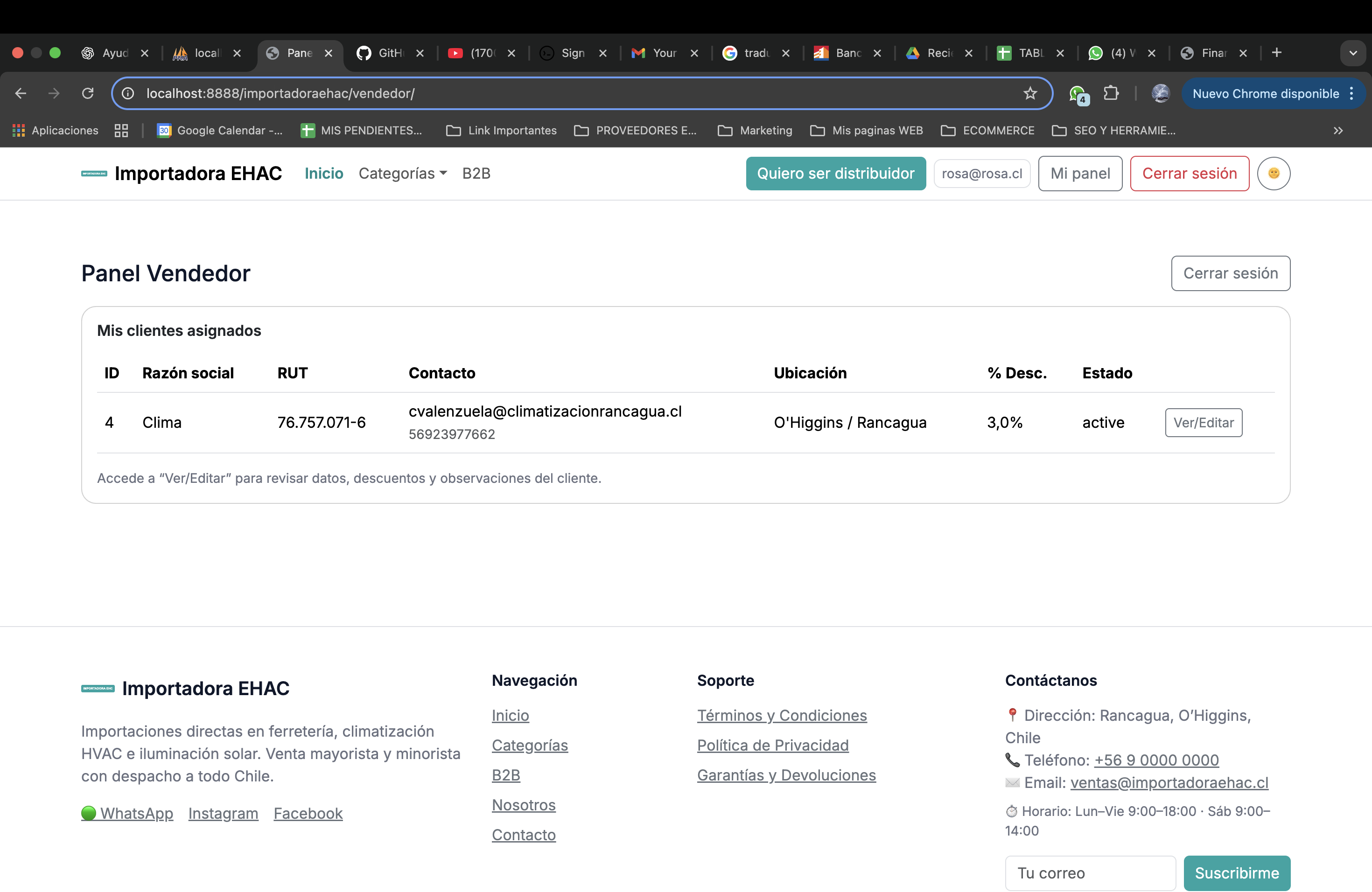The image size is (1372, 892).
Task: Toggle the sun theme switcher icon
Action: coord(1274,174)
